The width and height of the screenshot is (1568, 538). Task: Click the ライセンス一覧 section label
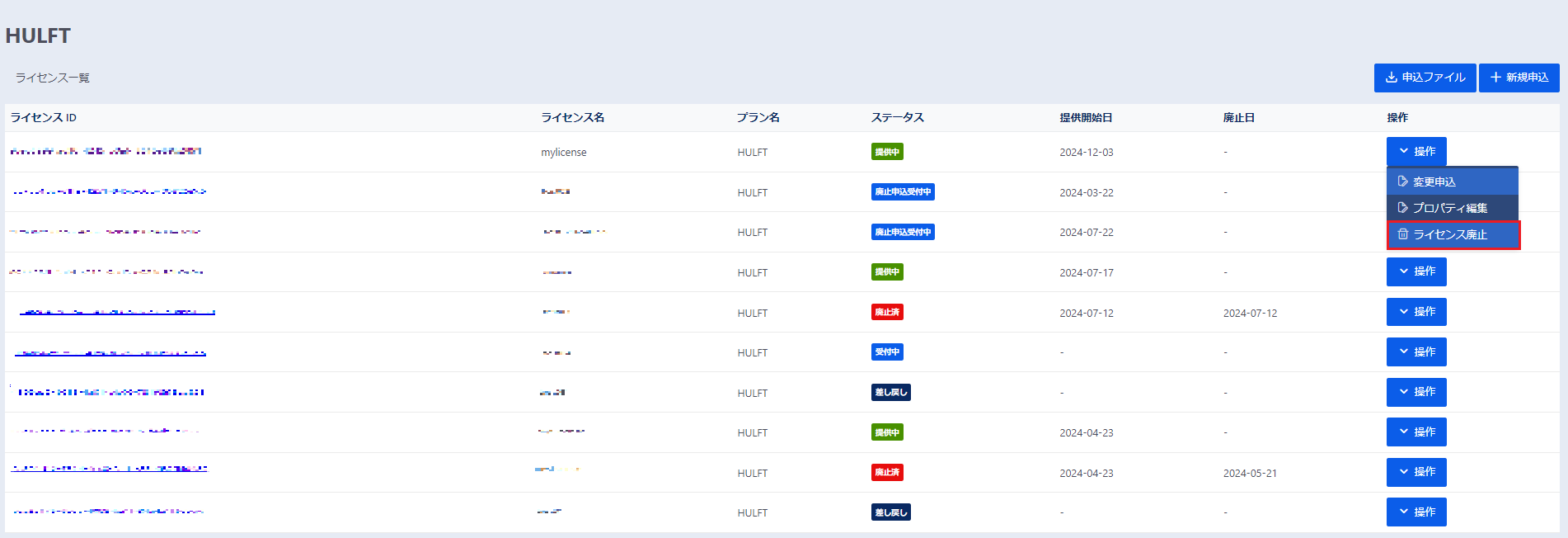(53, 78)
